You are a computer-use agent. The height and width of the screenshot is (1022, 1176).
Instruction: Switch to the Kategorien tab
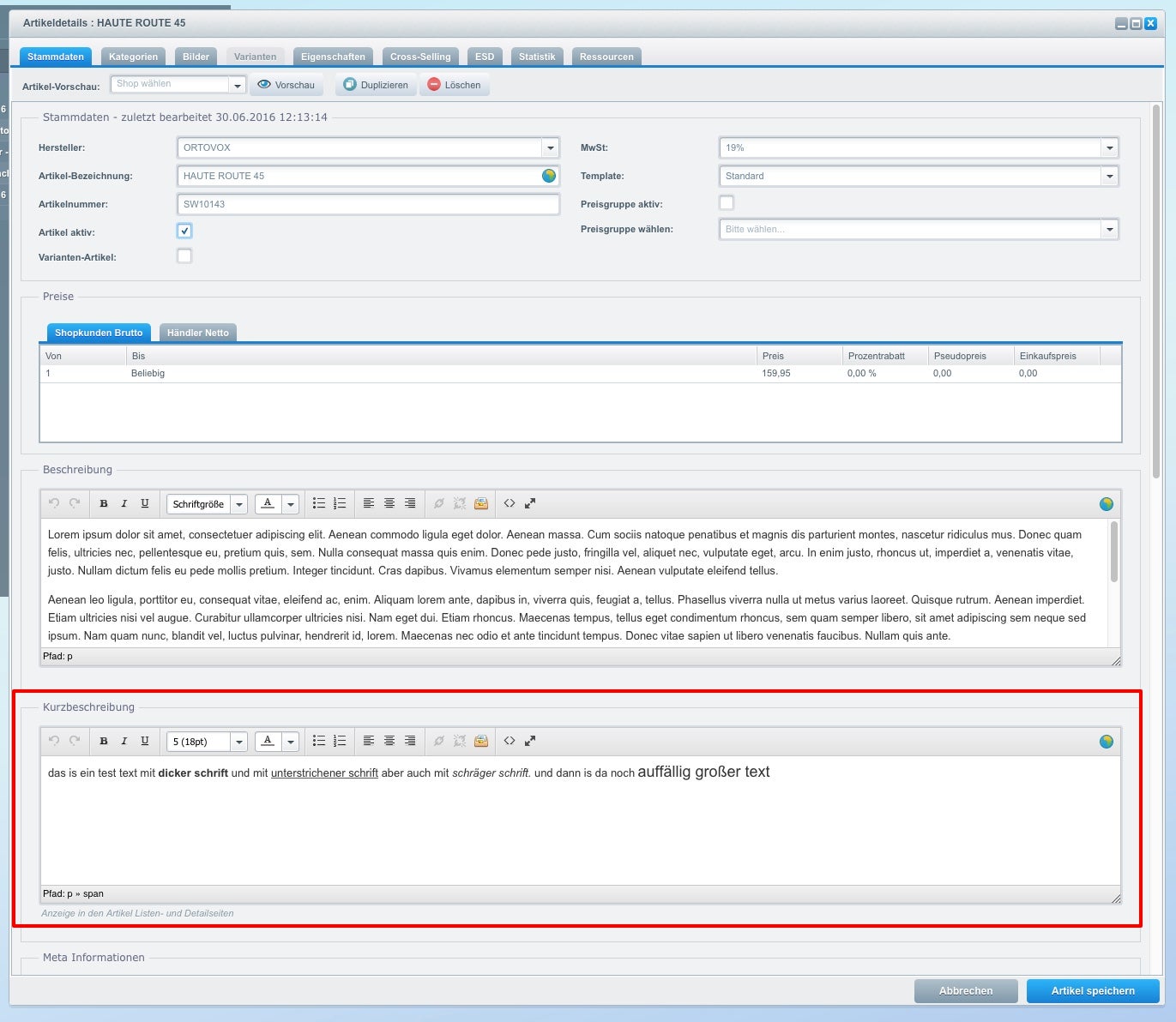(x=133, y=57)
